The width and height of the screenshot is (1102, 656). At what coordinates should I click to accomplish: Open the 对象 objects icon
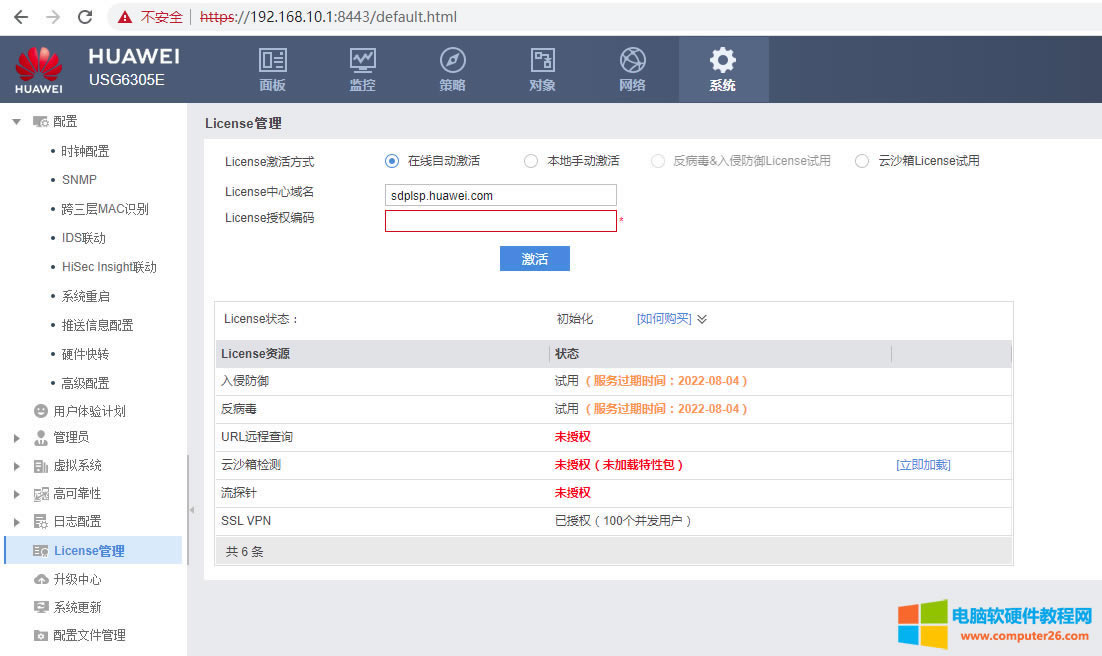click(x=542, y=60)
